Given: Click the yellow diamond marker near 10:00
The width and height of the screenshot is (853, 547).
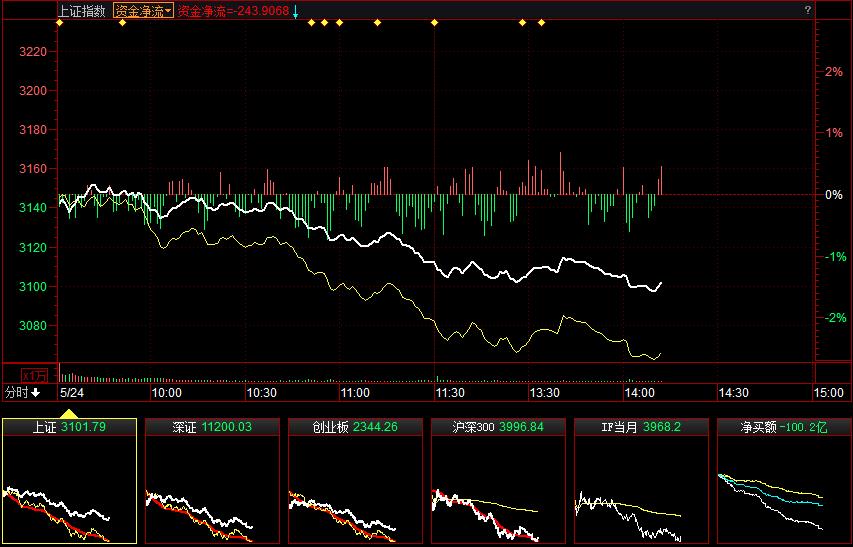Looking at the screenshot, I should pyautogui.click(x=122, y=22).
